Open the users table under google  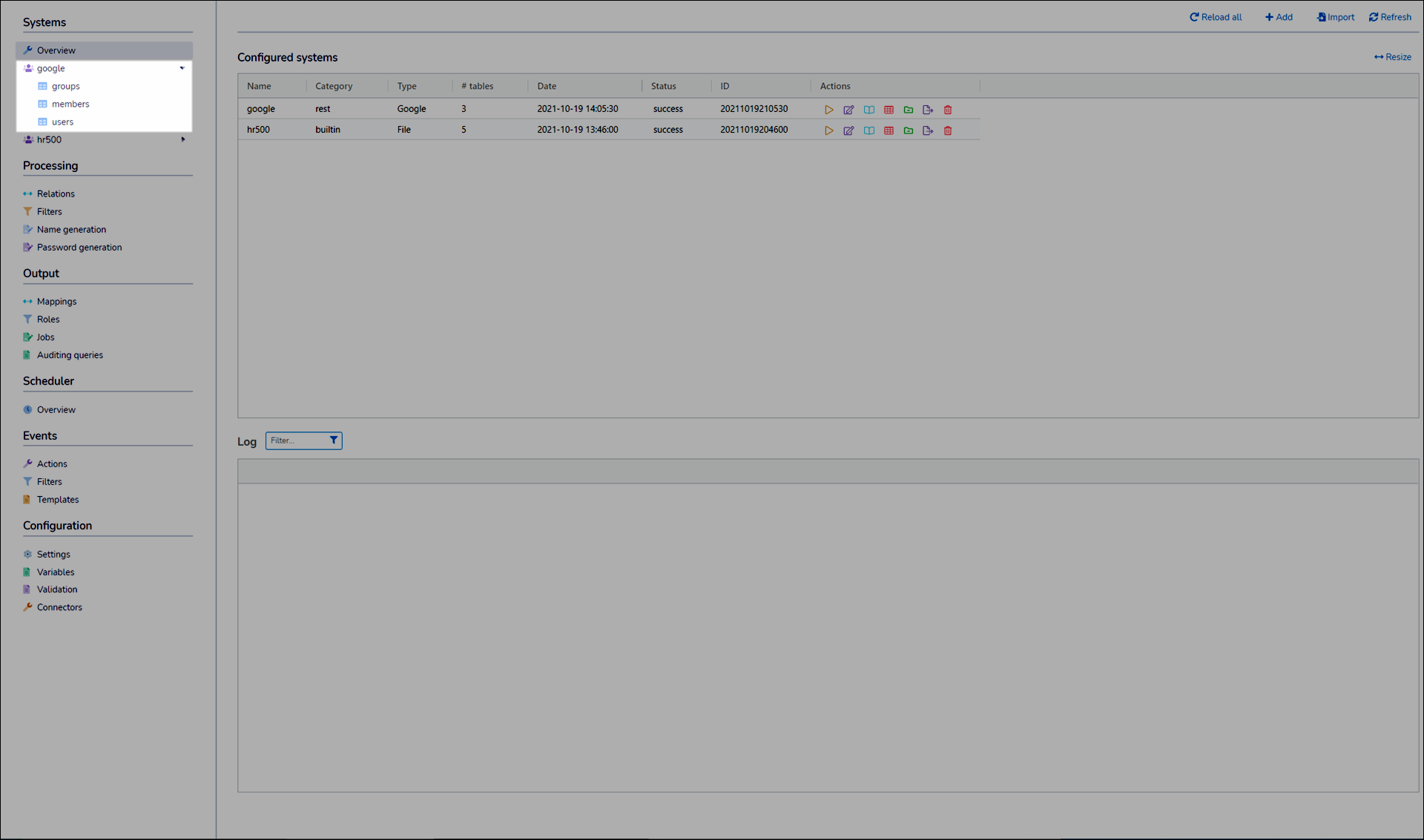(x=62, y=122)
